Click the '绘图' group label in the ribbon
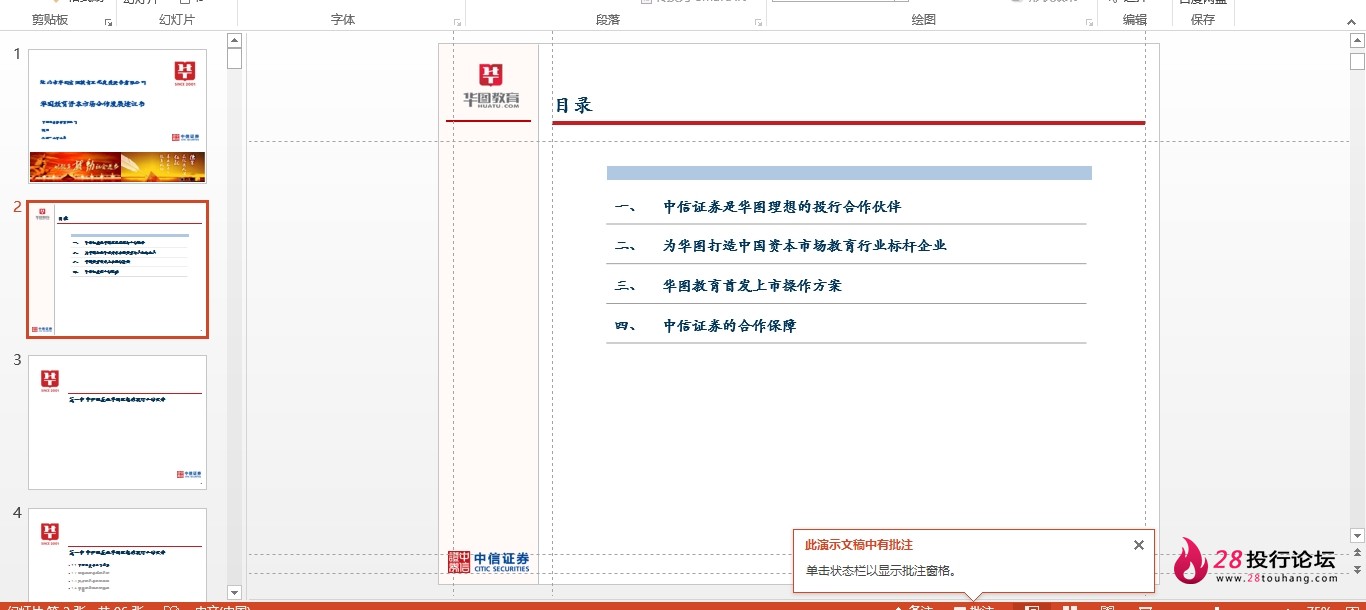Screen dimensions: 1366x610 (x=924, y=20)
